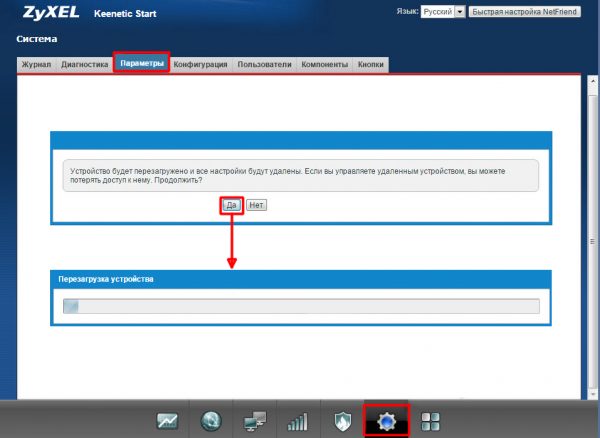The height and width of the screenshot is (438, 600).
Task: Open the system gear settings icon
Action: [386, 421]
